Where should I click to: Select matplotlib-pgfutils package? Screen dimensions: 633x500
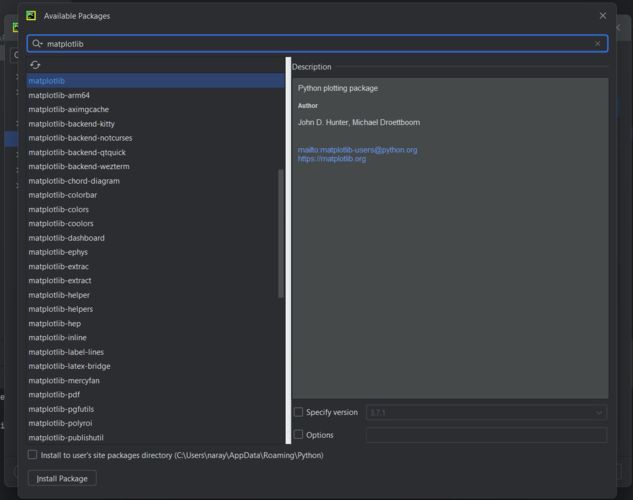pos(155,409)
